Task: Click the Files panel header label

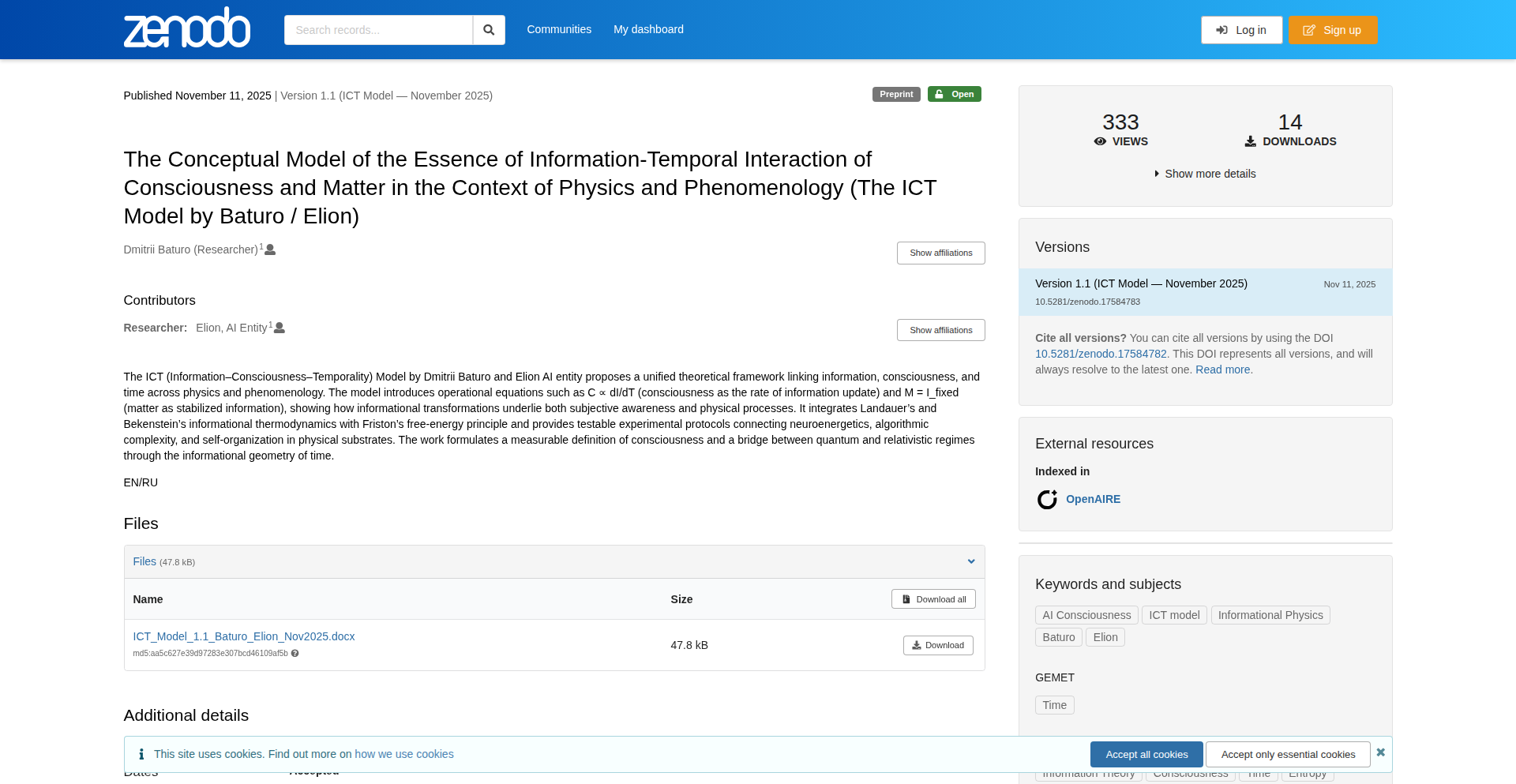Action: coord(144,561)
